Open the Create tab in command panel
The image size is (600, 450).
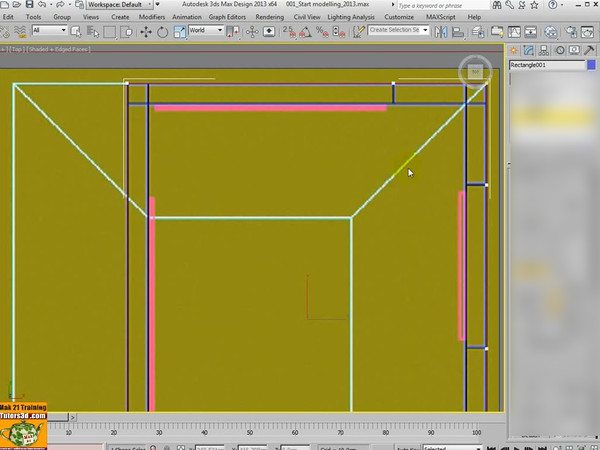[514, 51]
